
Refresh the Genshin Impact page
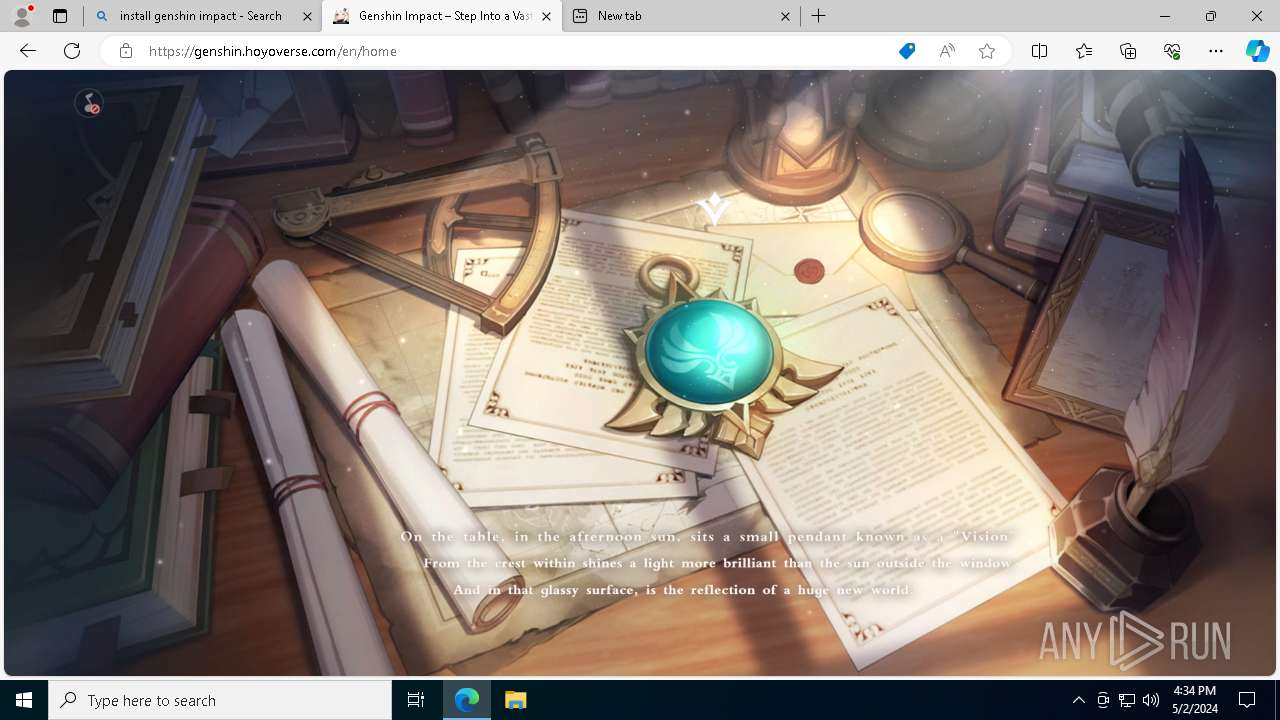coord(72,51)
